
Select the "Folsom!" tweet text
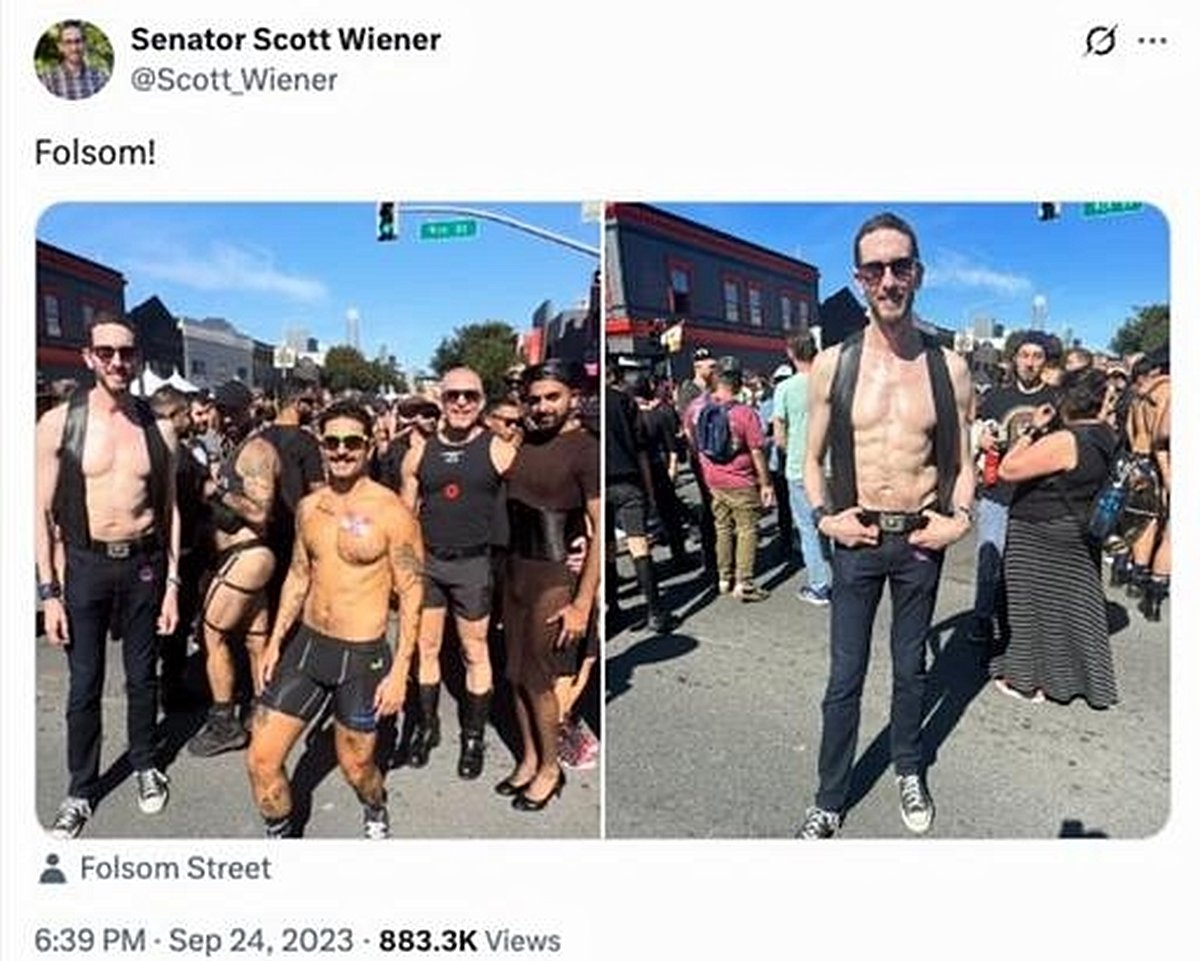coord(95,153)
